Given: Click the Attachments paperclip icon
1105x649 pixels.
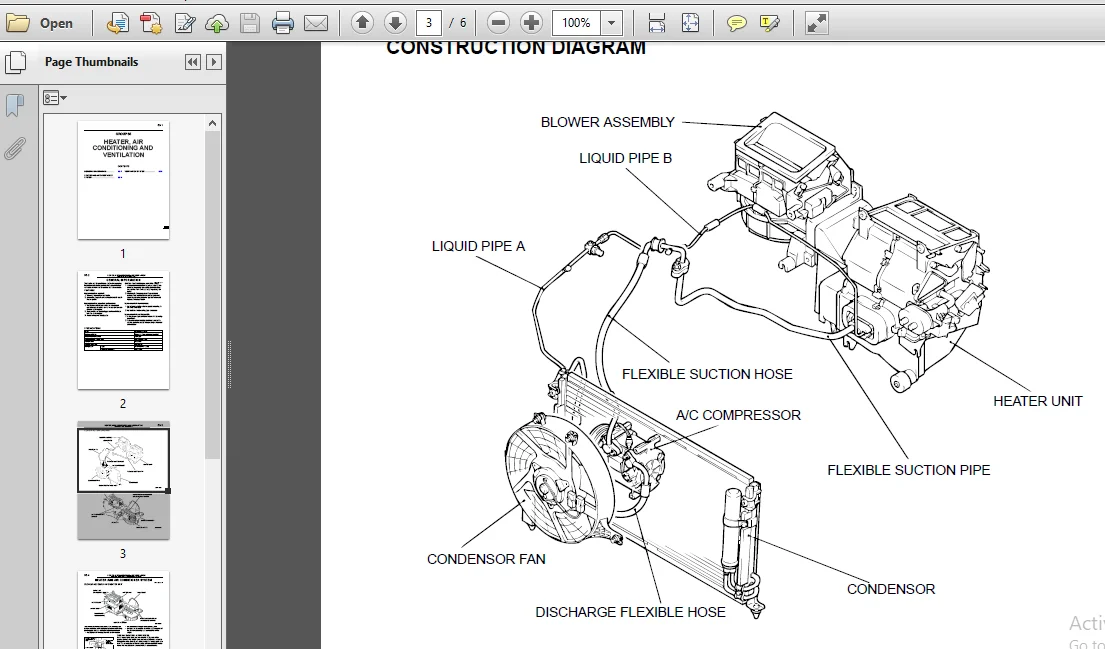Looking at the screenshot, I should pos(15,149).
